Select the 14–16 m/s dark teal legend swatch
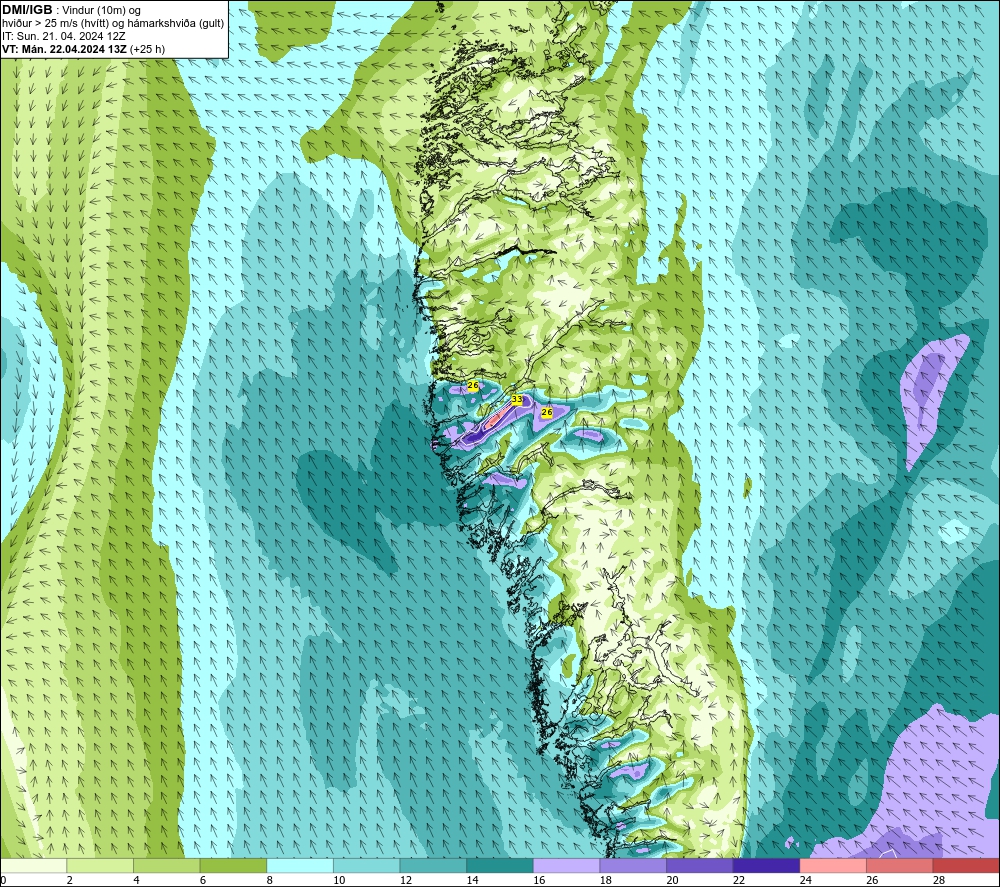The height and width of the screenshot is (887, 1000). point(500,866)
